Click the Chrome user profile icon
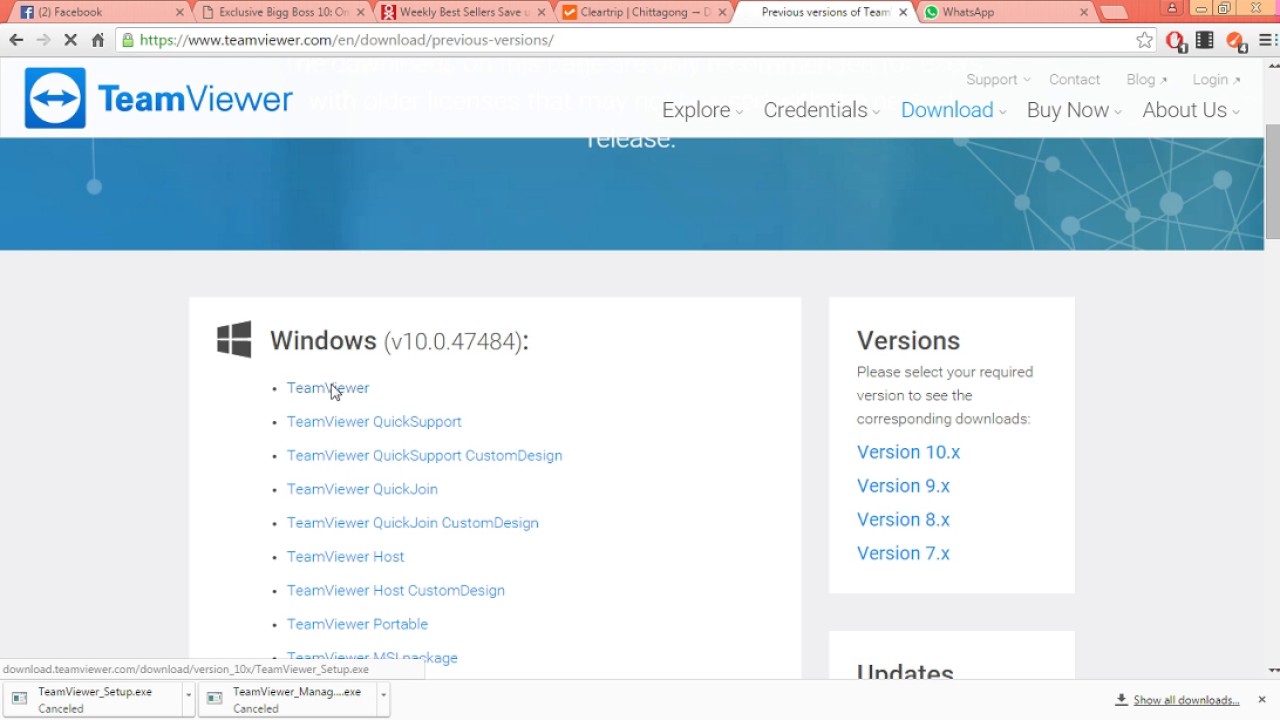This screenshot has height=720, width=1280. [1172, 8]
